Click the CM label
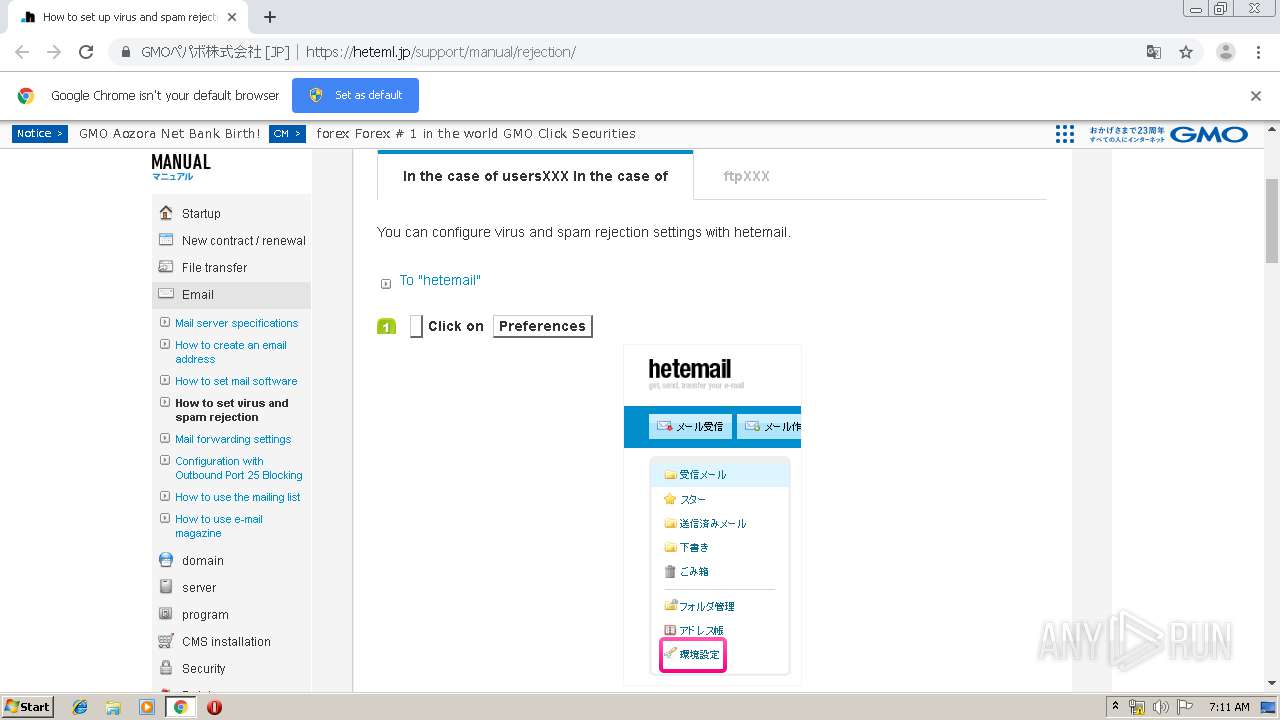The image size is (1280, 720). coord(287,133)
